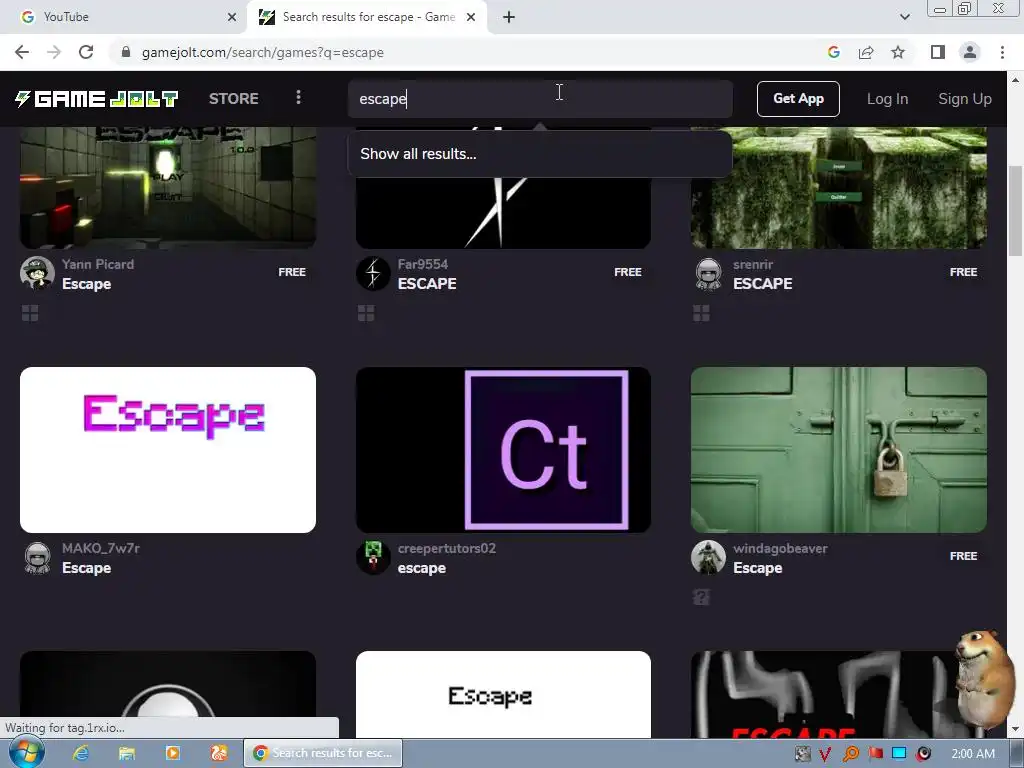
Task: Toggle the browser side panel
Action: tap(938, 52)
